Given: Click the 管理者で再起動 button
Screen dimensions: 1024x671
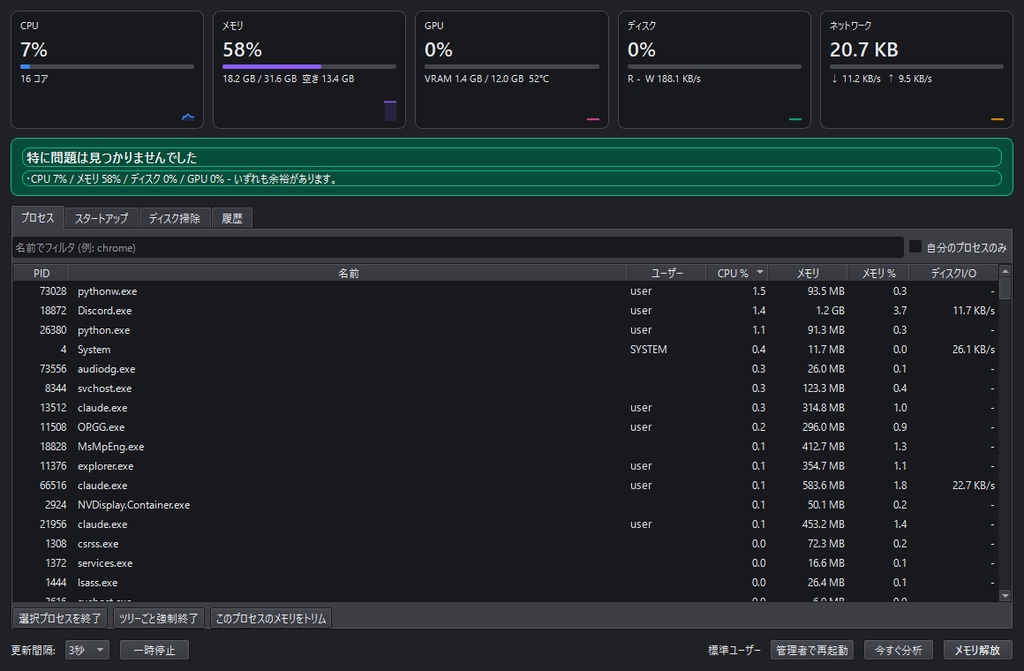Looking at the screenshot, I should pyautogui.click(x=812, y=650).
